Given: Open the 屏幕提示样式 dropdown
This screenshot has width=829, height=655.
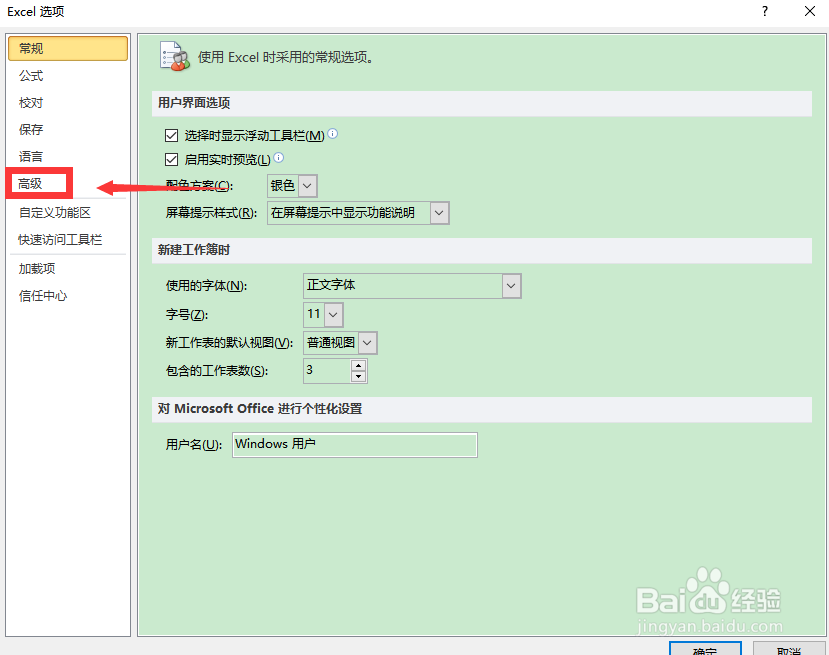Looking at the screenshot, I should pos(438,212).
